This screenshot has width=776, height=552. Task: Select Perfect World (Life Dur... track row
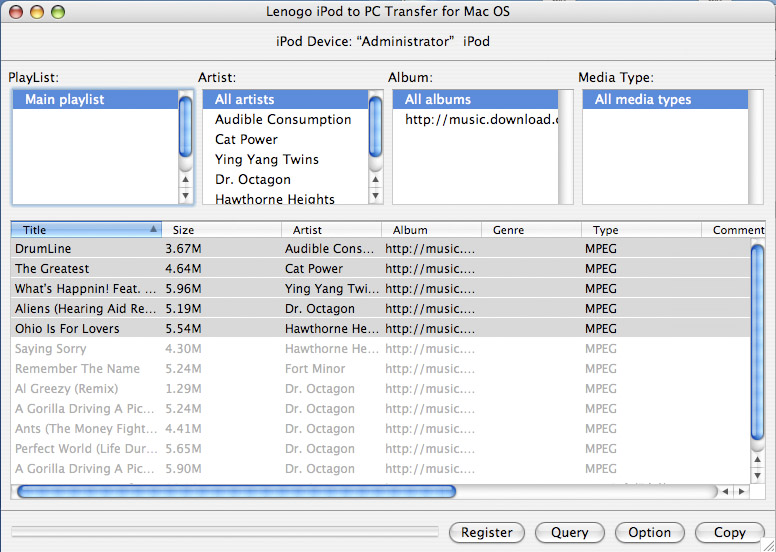coord(380,449)
